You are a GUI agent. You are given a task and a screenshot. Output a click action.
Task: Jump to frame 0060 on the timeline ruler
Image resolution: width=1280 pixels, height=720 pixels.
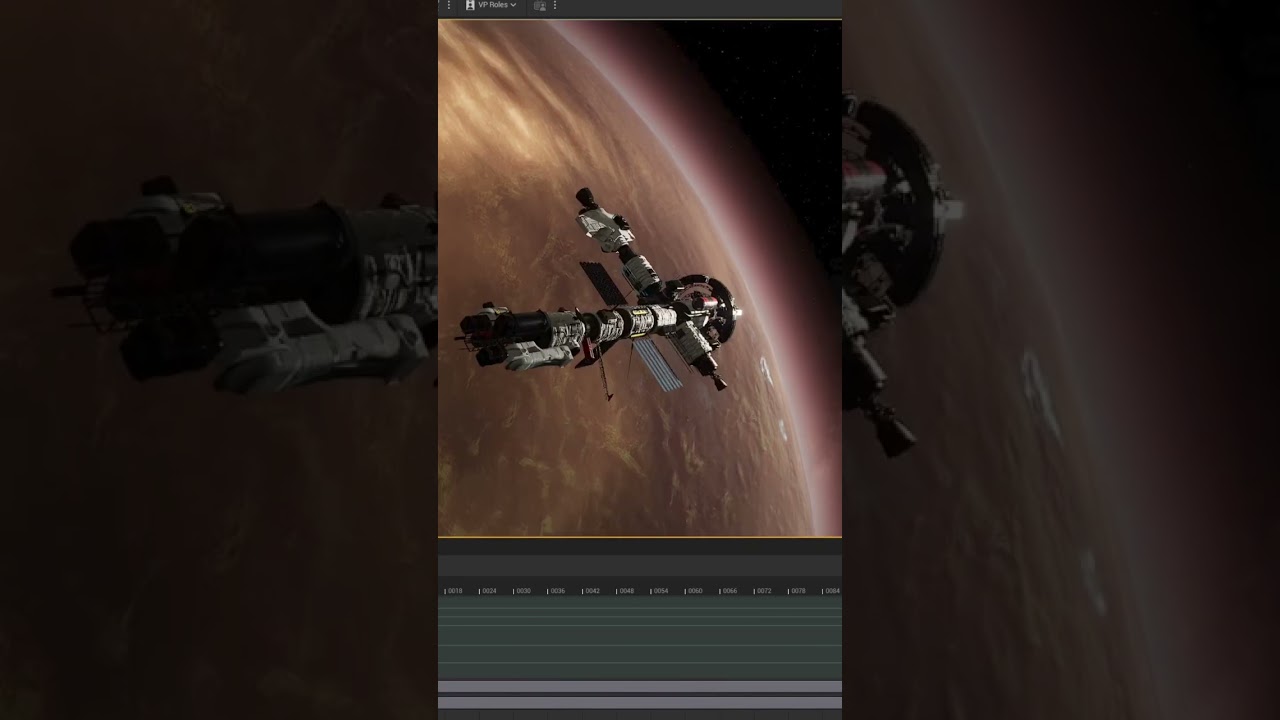tap(695, 591)
